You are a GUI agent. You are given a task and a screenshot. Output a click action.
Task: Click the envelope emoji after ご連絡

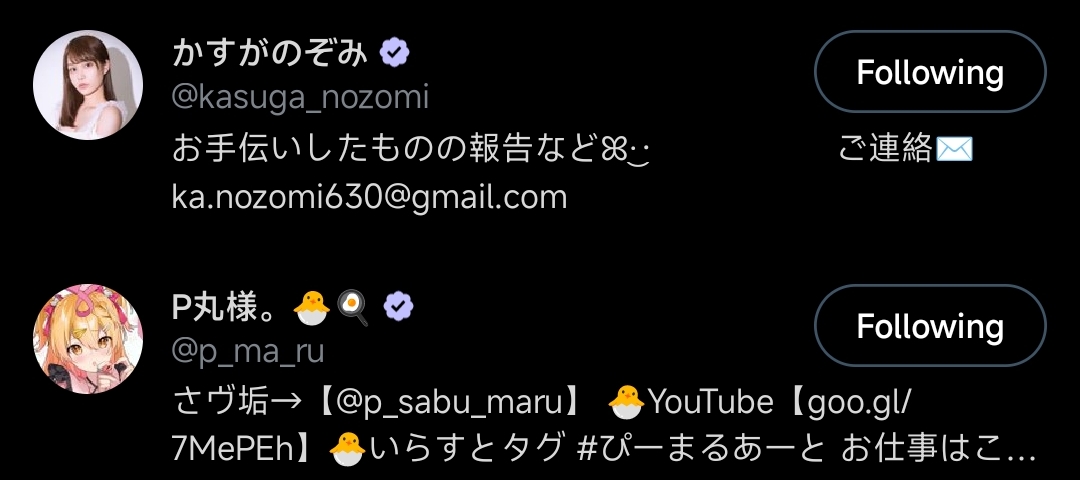pos(955,149)
